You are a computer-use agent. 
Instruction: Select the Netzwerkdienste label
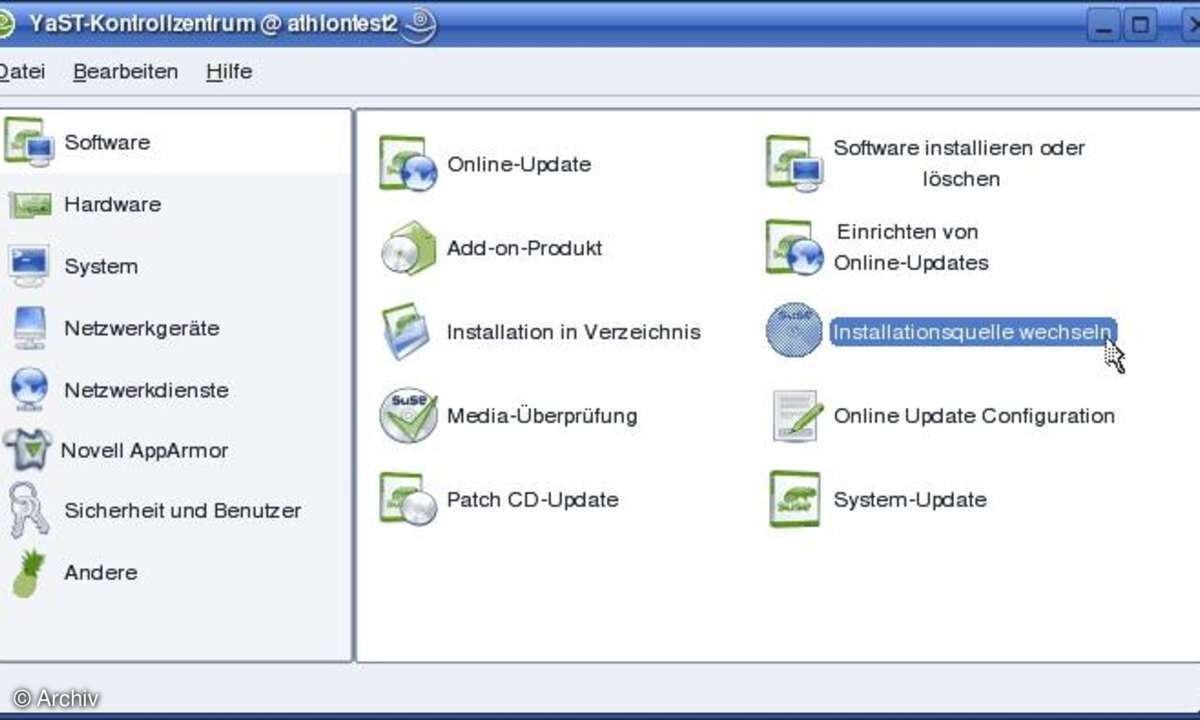tap(146, 390)
